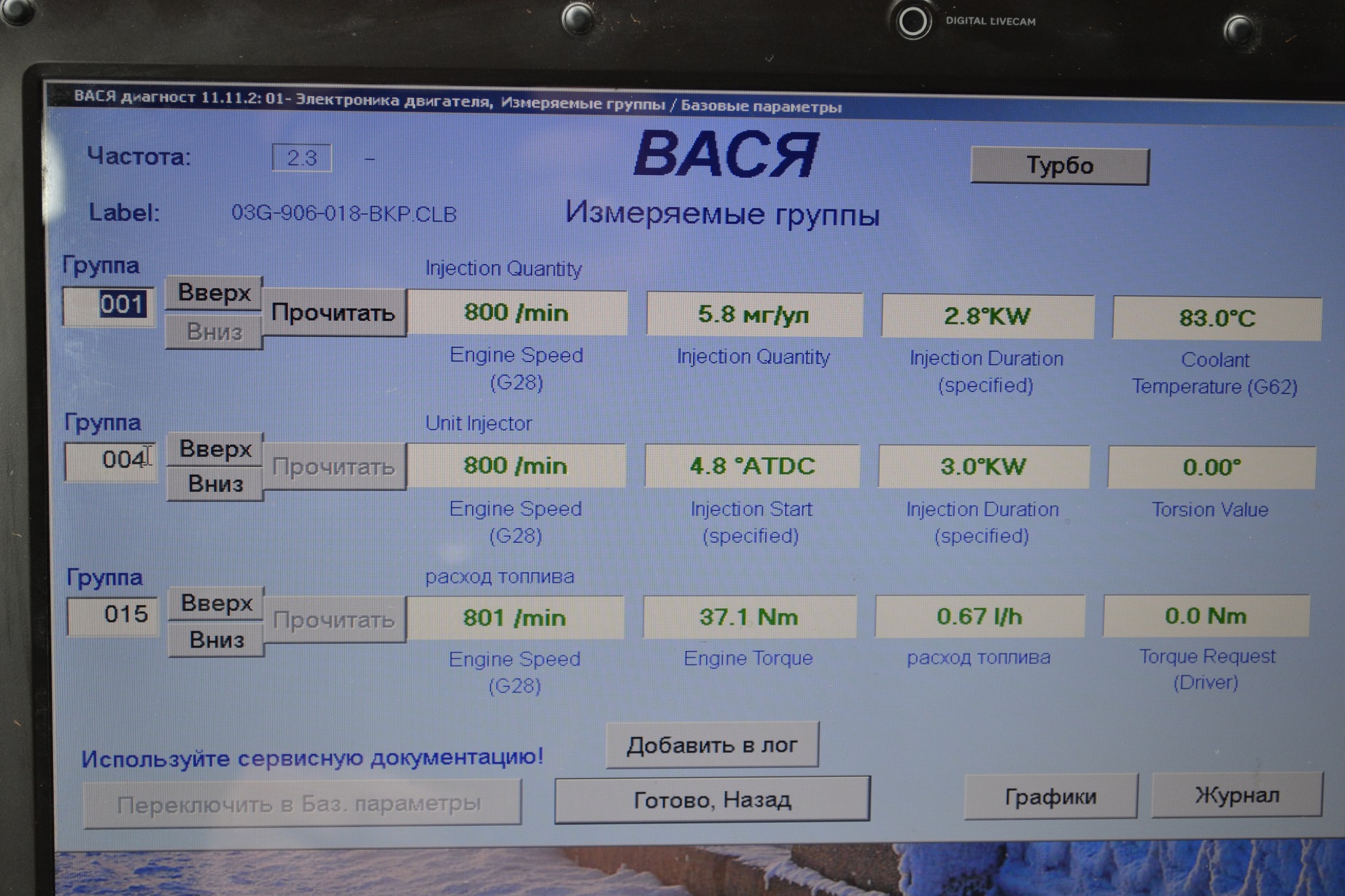Decrease group 004 with Вниз
This screenshot has height=896, width=1345.
215,484
